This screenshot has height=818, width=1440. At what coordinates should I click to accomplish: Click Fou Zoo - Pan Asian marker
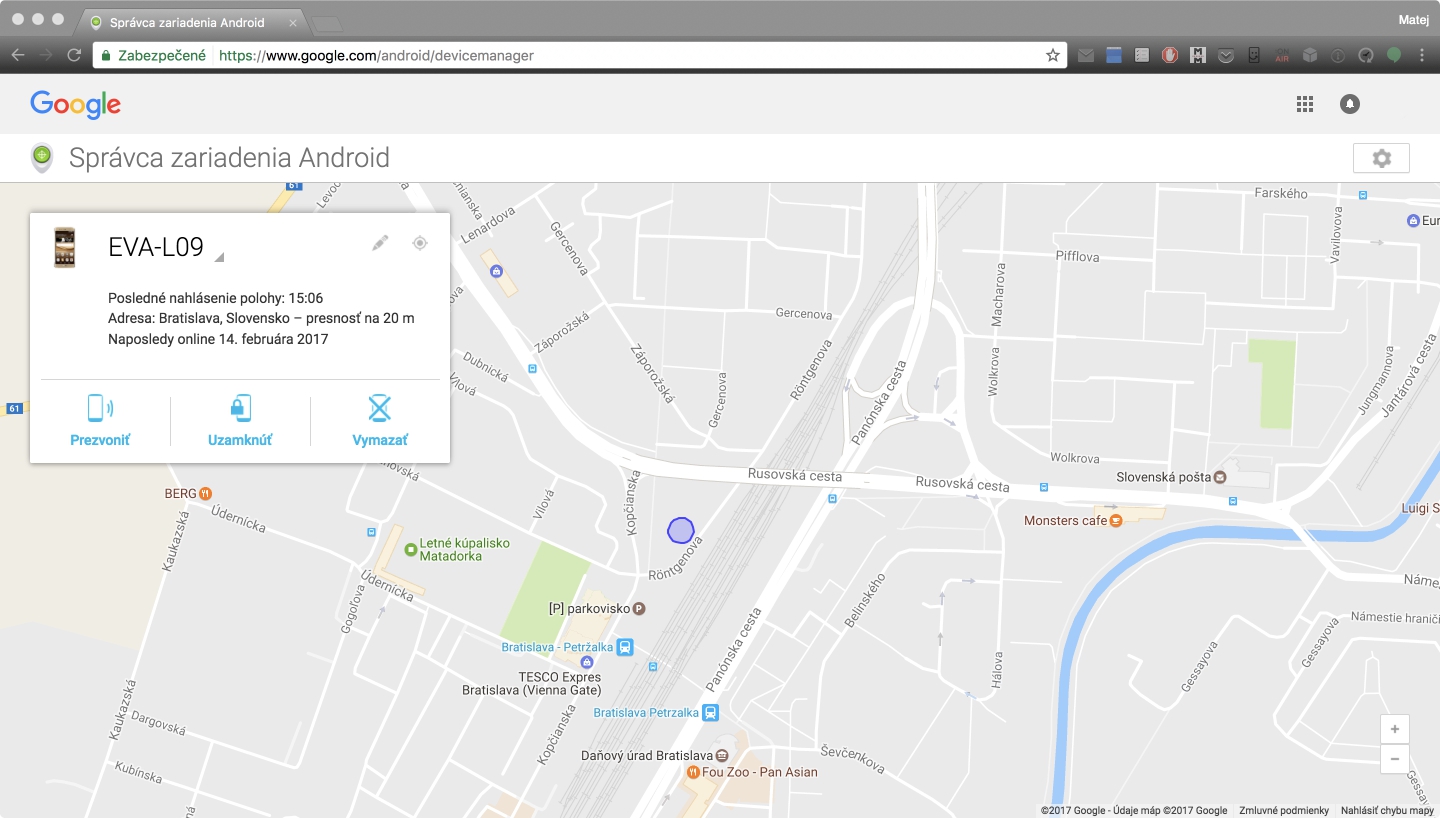[693, 772]
